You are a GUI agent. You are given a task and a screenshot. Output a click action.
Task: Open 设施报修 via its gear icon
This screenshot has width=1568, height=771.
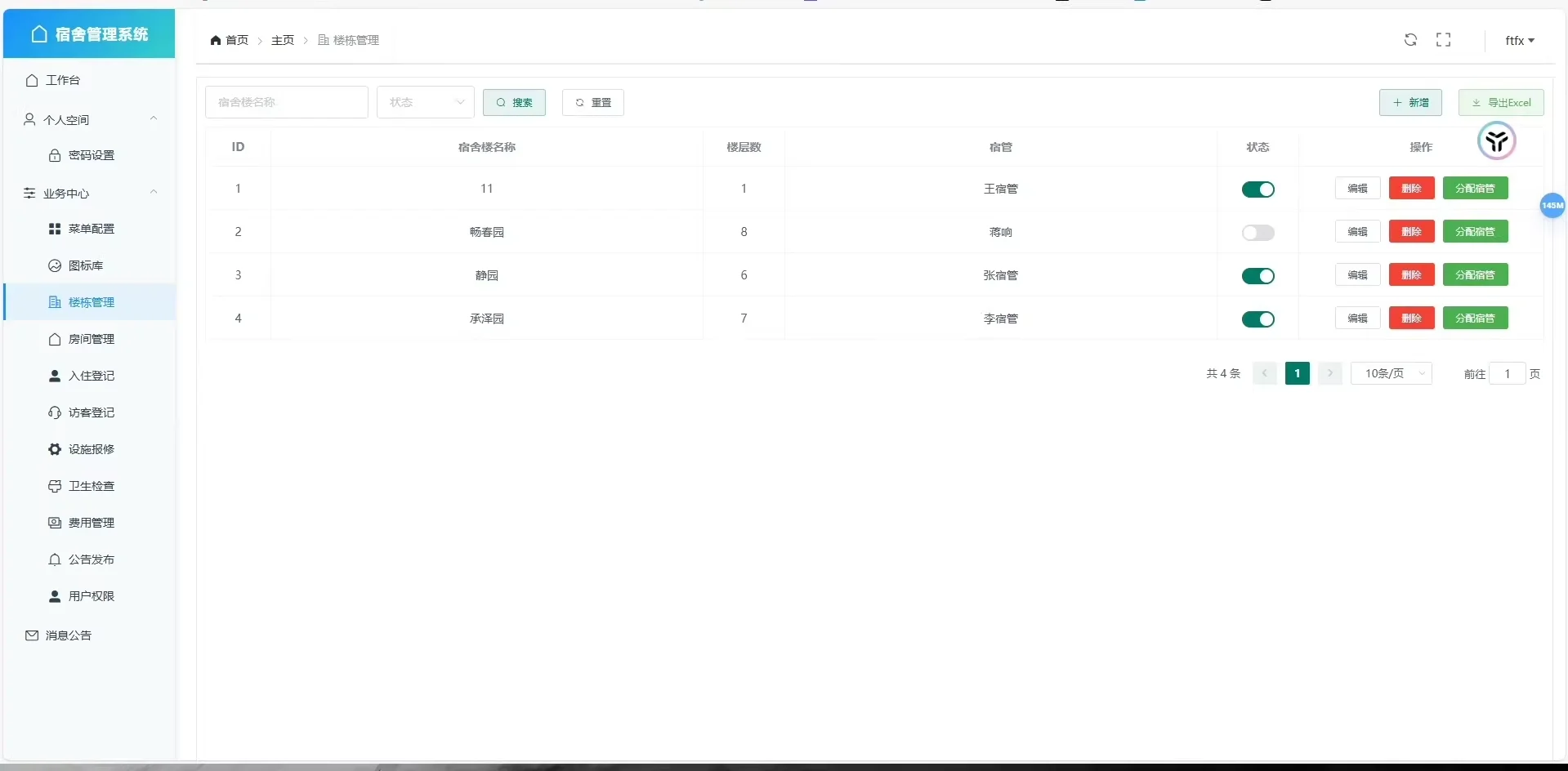click(55, 449)
